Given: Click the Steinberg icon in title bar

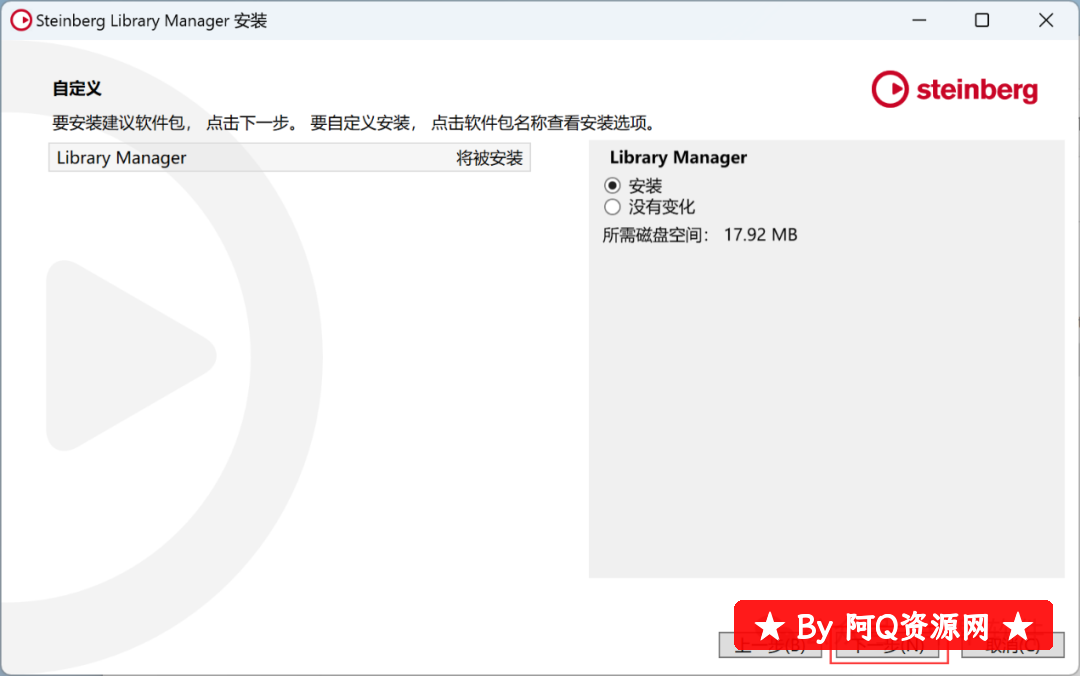Looking at the screenshot, I should pos(21,20).
